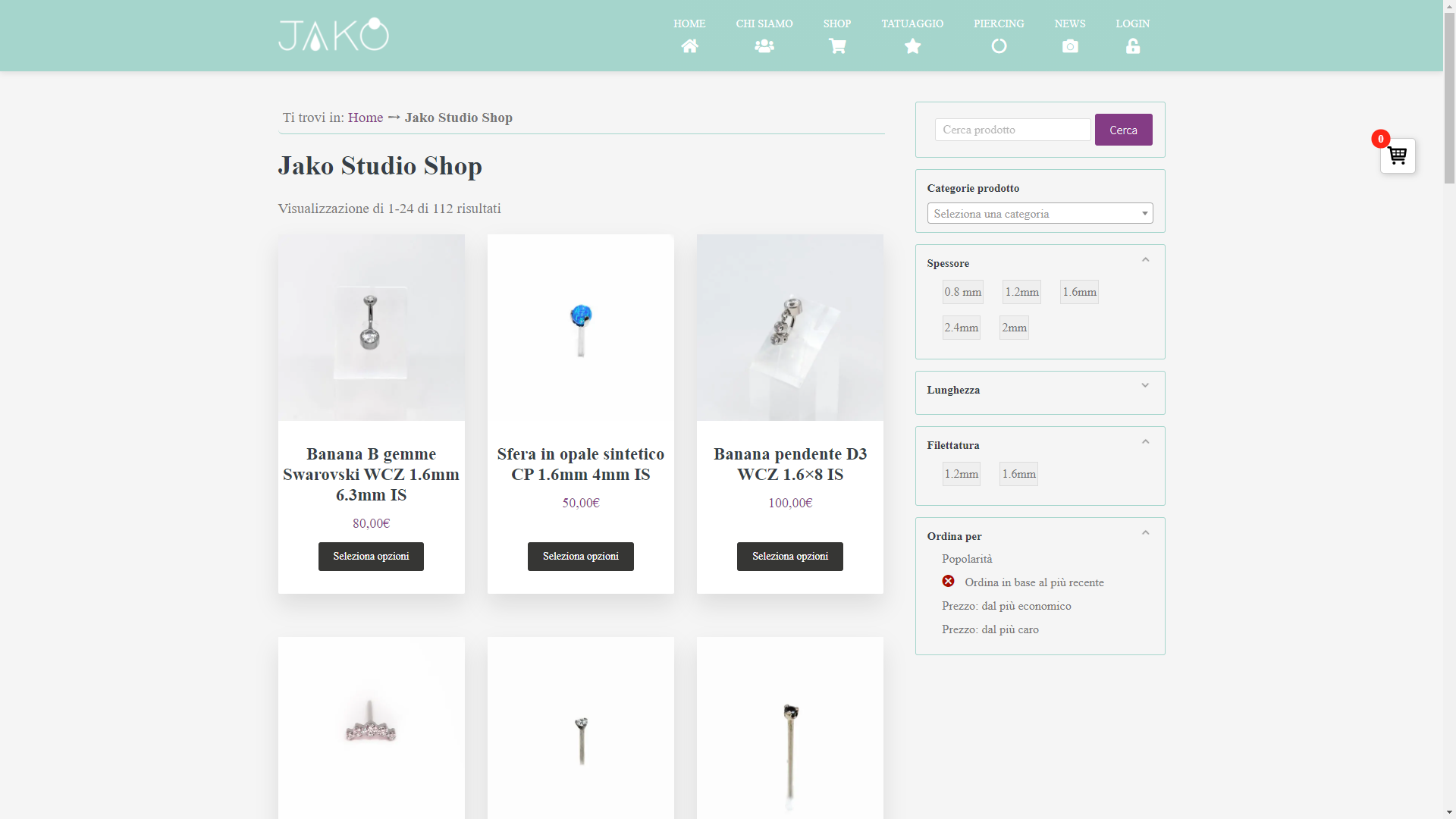The height and width of the screenshot is (819, 1456).
Task: Click the Shop cart icon in navbar
Action: (x=837, y=46)
